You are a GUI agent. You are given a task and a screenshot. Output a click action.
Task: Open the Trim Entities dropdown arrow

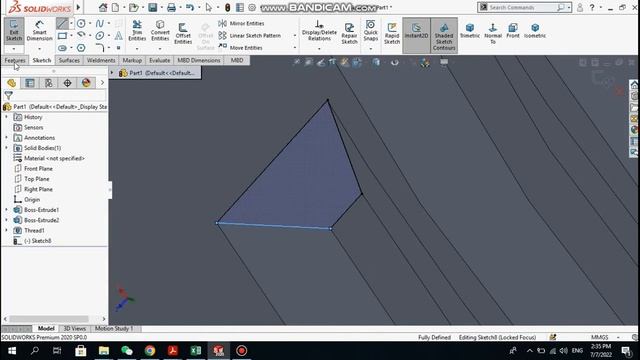(x=137, y=49)
